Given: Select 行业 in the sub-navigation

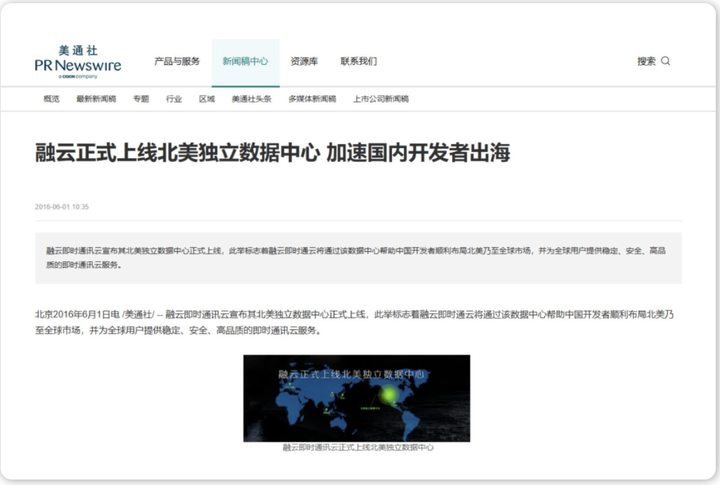Looking at the screenshot, I should (174, 99).
